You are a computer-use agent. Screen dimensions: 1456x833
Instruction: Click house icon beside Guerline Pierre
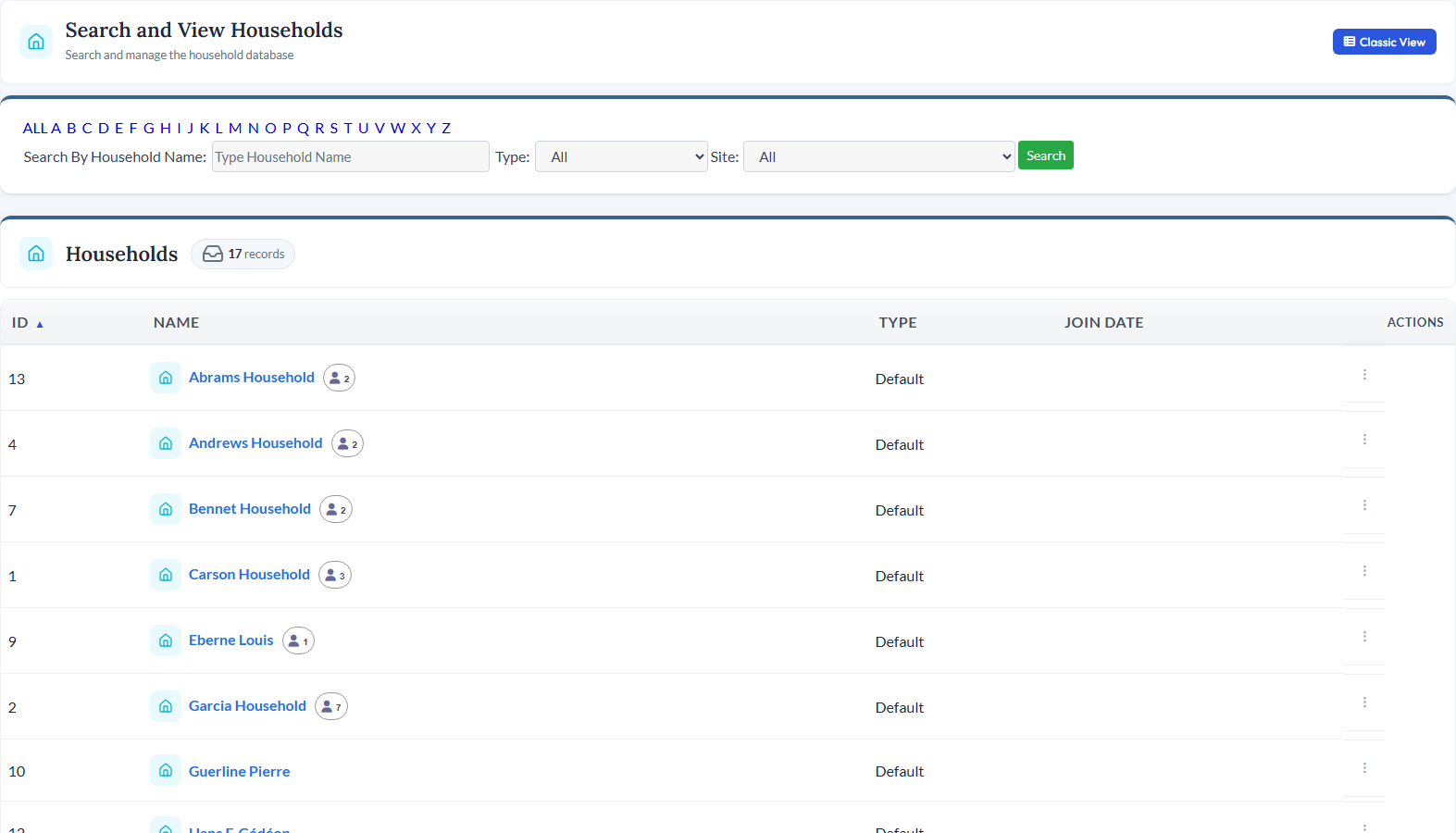click(x=166, y=770)
